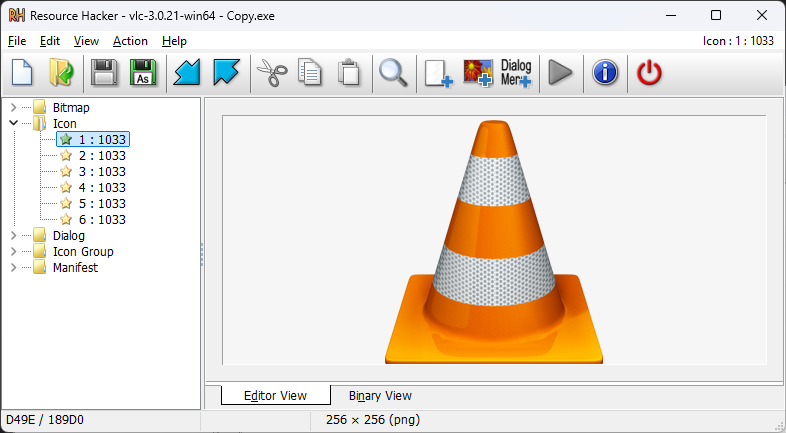Click the down-left blue arrow toolbar icon
786x433 pixels.
(x=187, y=73)
